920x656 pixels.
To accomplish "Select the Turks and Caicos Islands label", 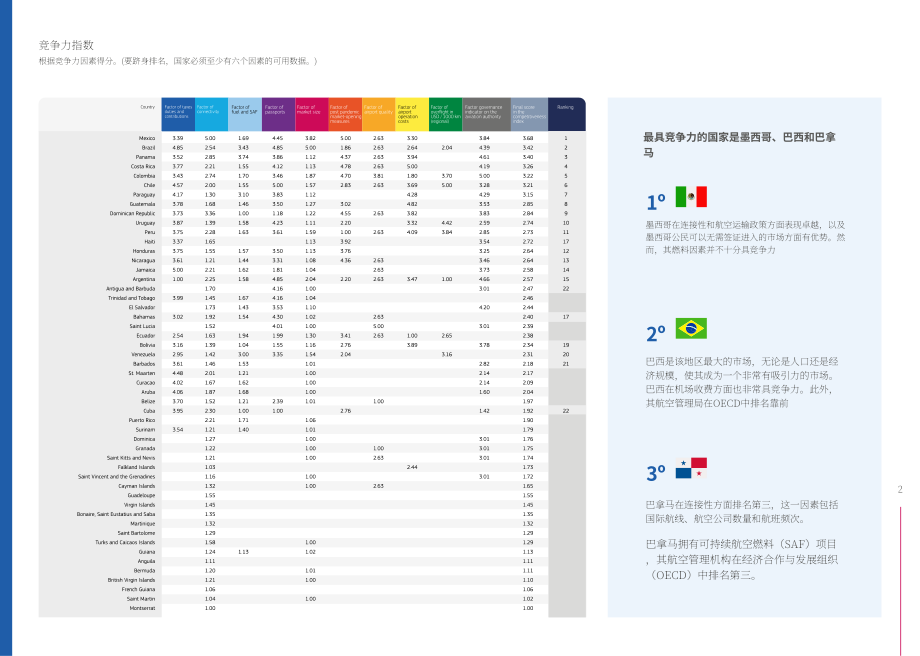I will tap(126, 542).
